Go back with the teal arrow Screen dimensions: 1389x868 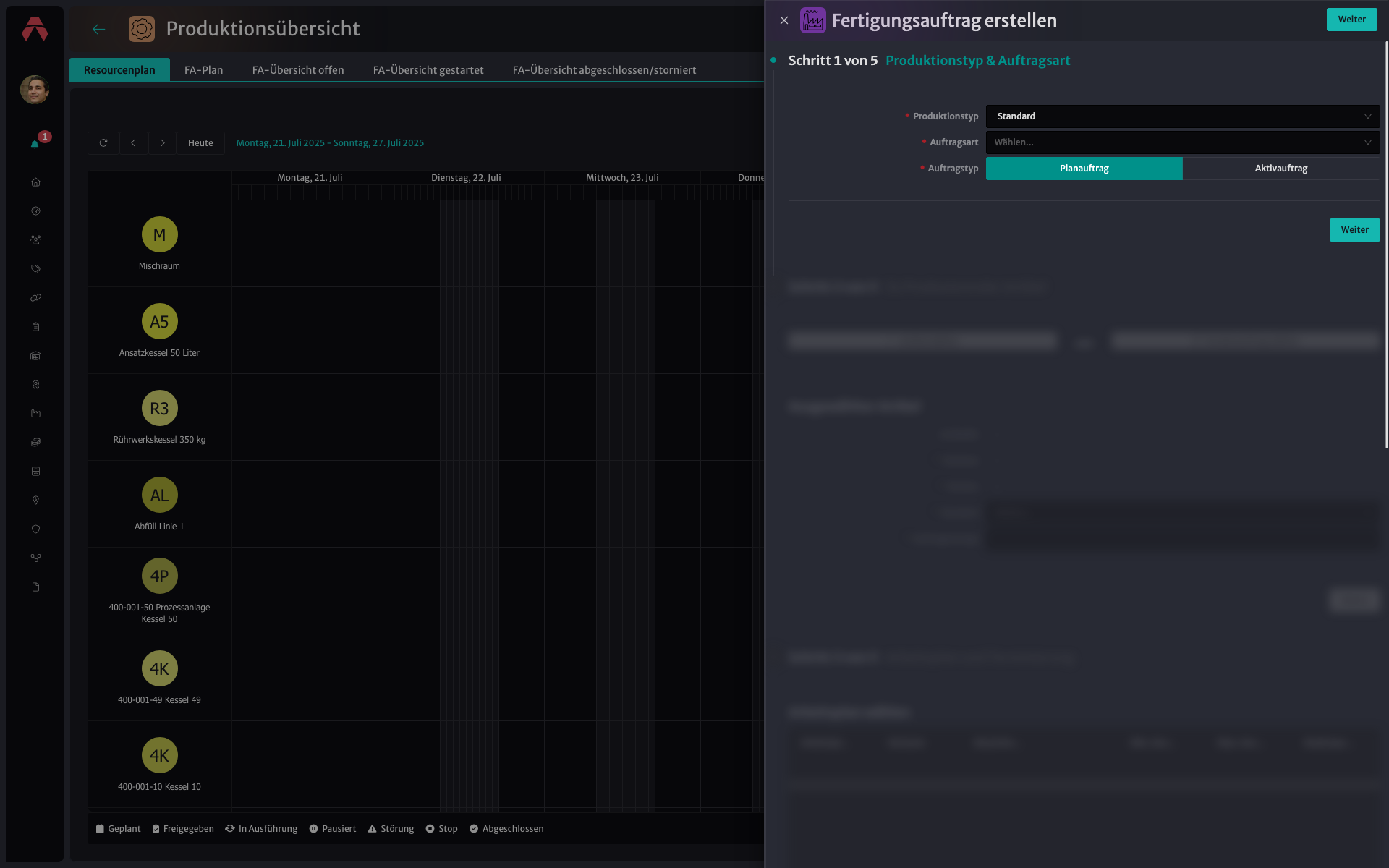[99, 29]
